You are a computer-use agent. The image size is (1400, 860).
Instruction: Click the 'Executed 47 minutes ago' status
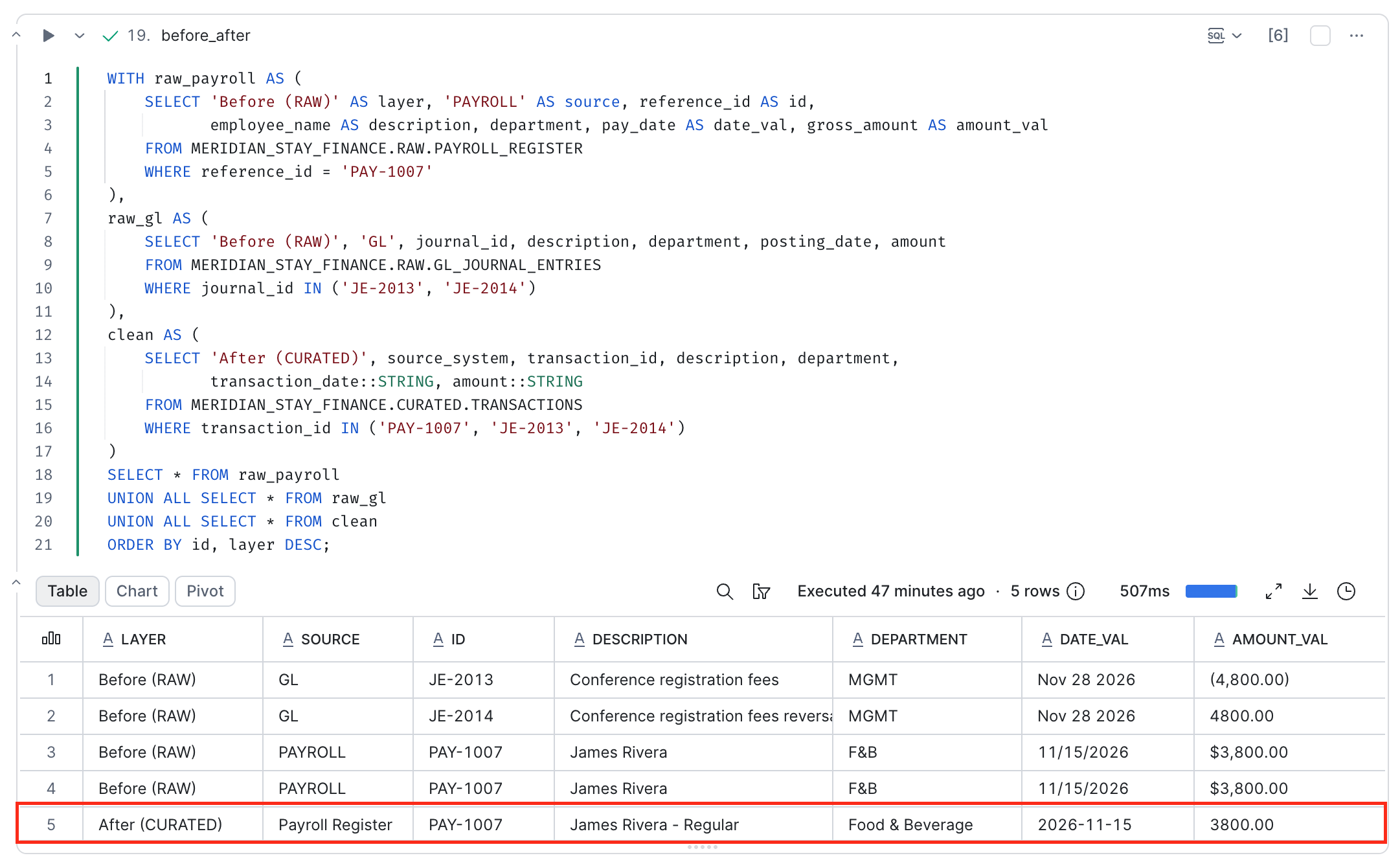coord(890,591)
